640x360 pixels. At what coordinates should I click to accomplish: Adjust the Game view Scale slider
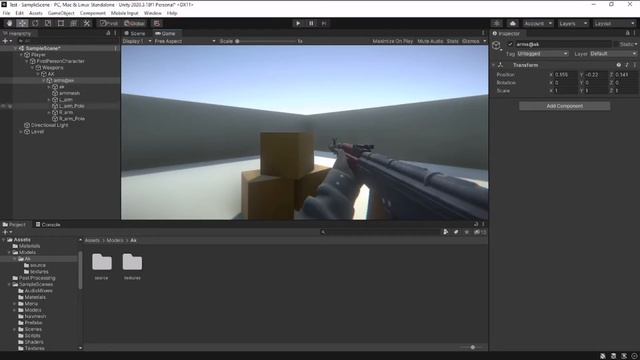tap(266, 41)
